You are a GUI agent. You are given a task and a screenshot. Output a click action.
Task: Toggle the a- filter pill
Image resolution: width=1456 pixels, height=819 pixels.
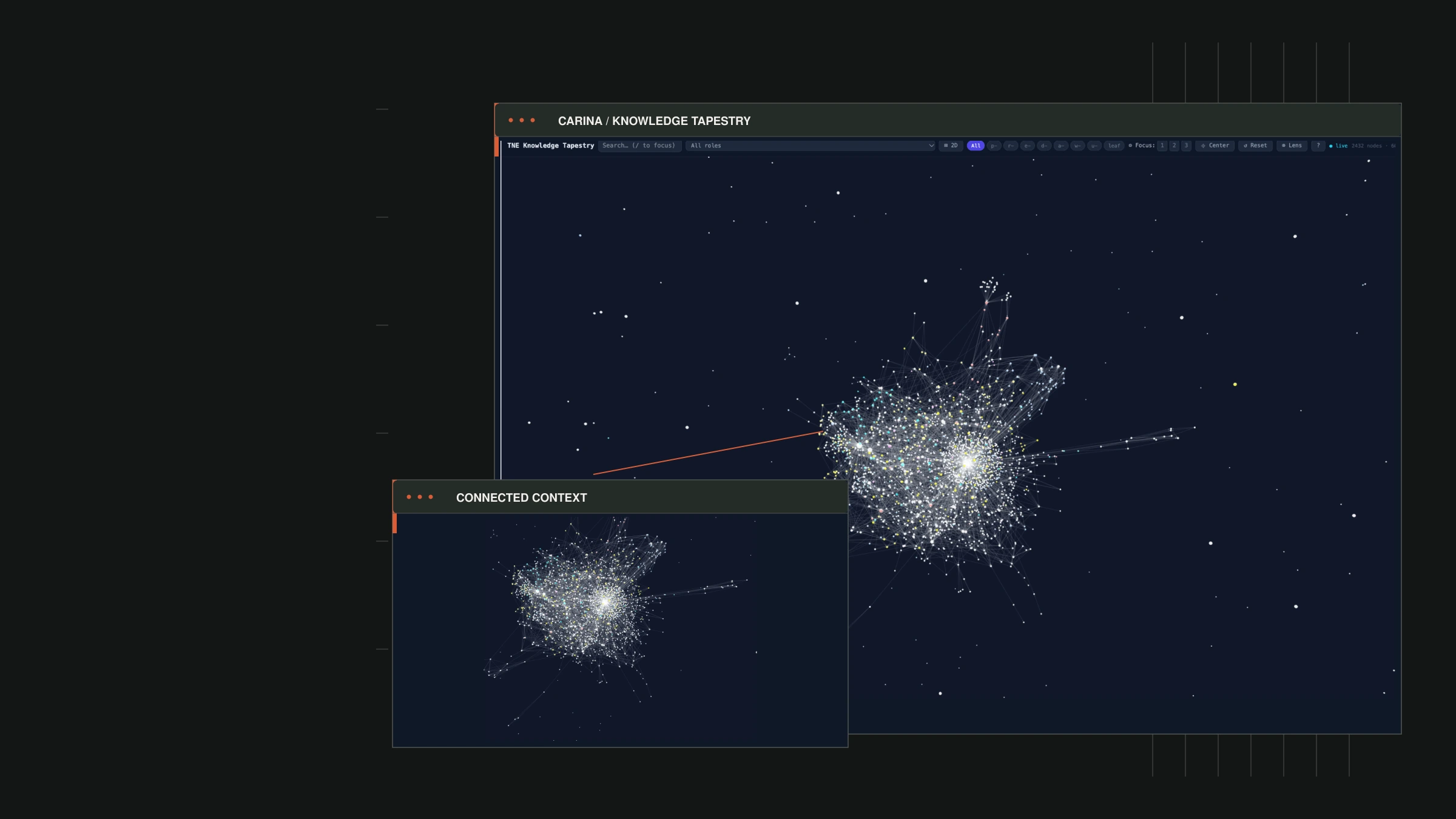(x=1060, y=146)
